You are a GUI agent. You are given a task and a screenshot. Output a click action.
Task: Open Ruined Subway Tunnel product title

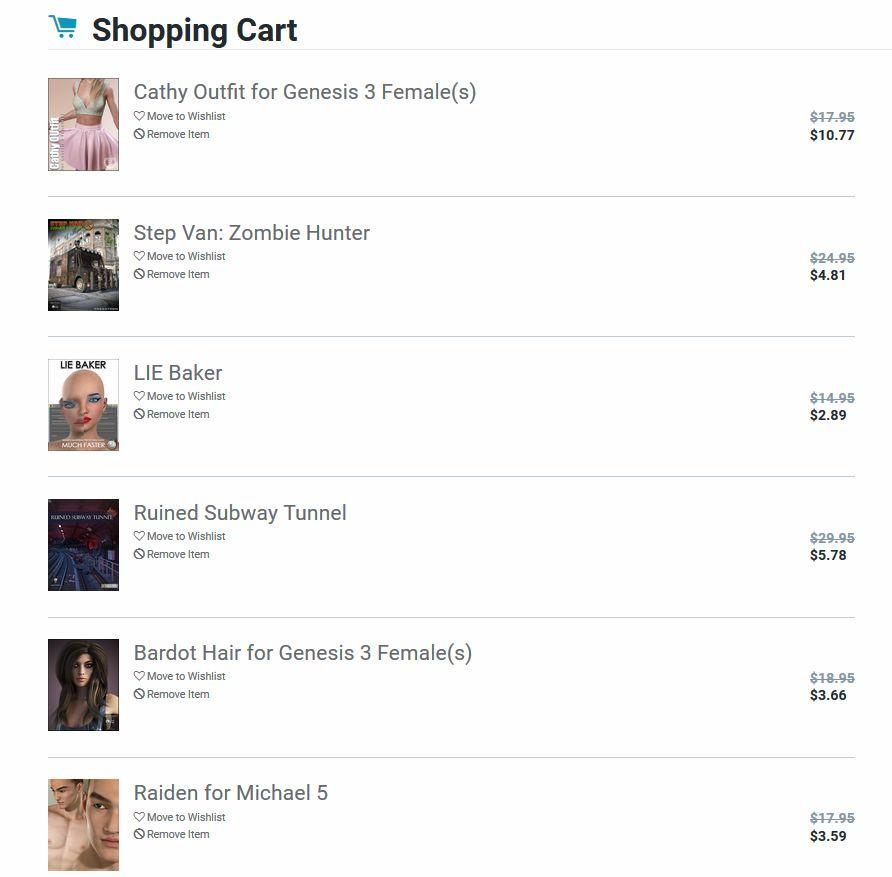240,513
